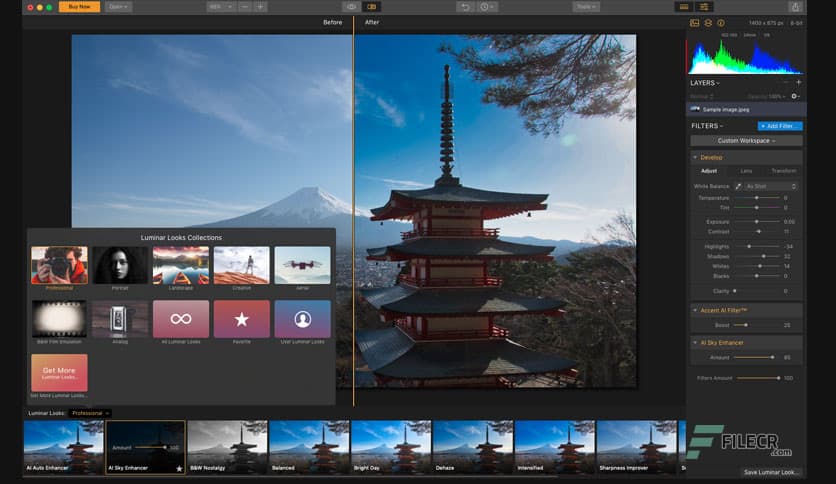
Task: Select the Landscape looks collection
Action: click(x=181, y=265)
